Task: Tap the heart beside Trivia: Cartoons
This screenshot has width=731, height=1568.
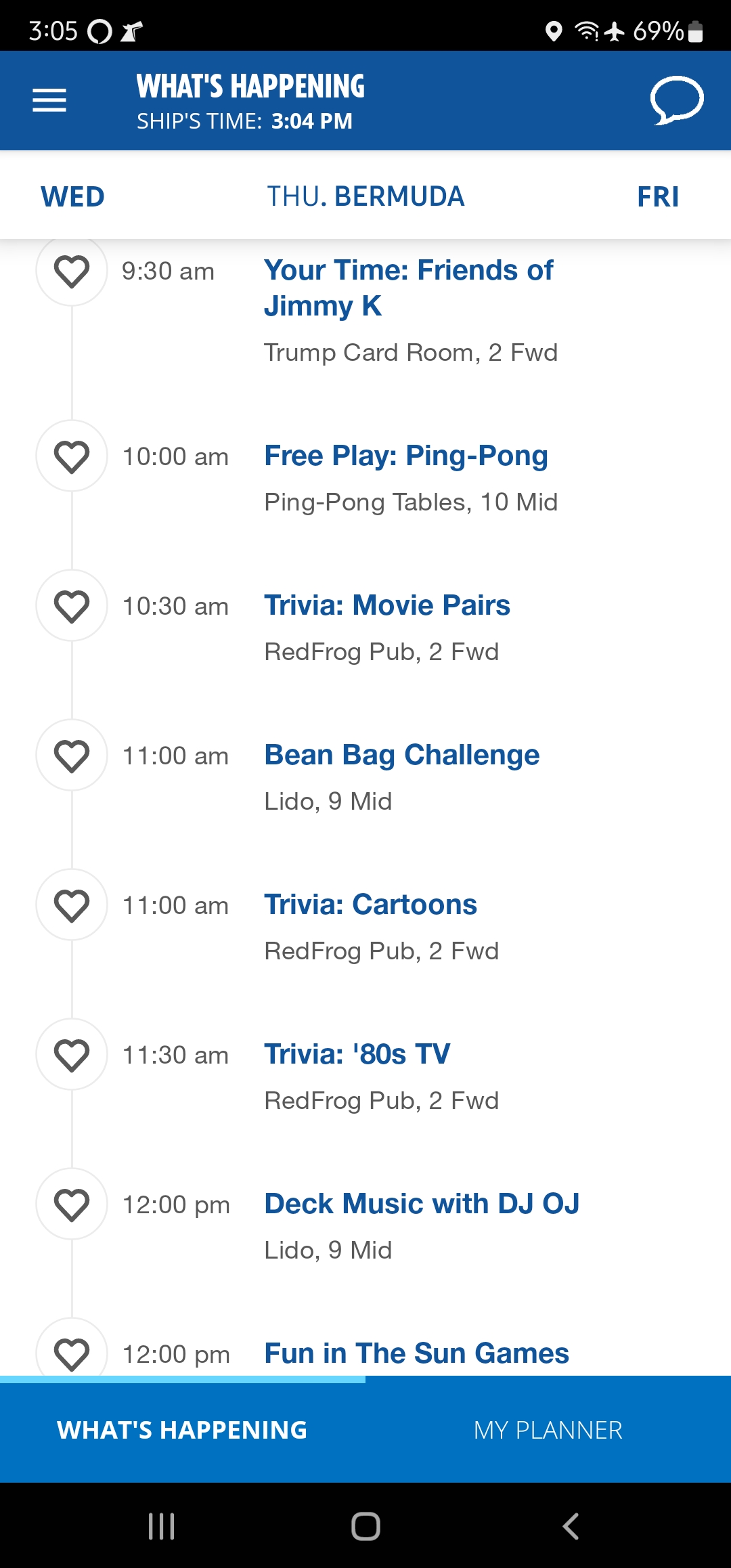Action: 72,905
